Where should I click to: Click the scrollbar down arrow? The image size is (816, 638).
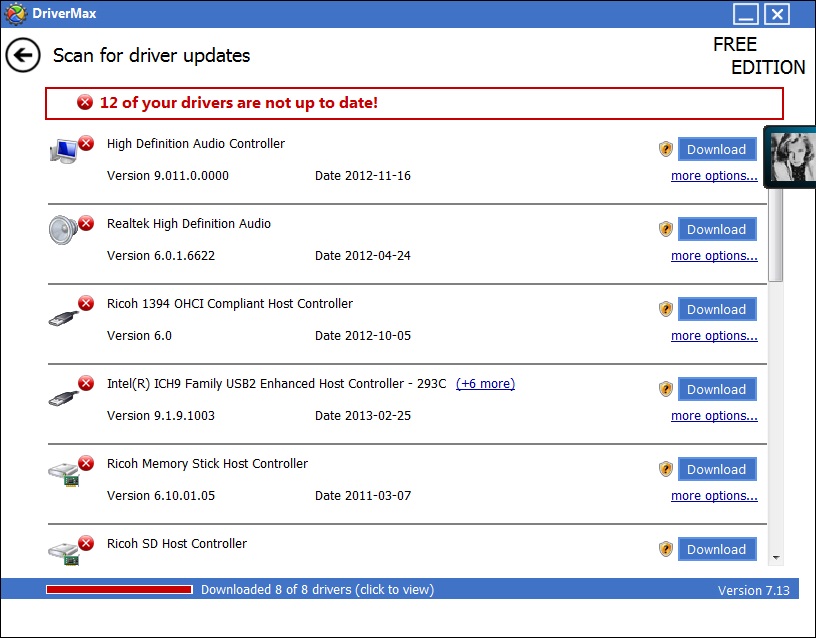pos(776,557)
